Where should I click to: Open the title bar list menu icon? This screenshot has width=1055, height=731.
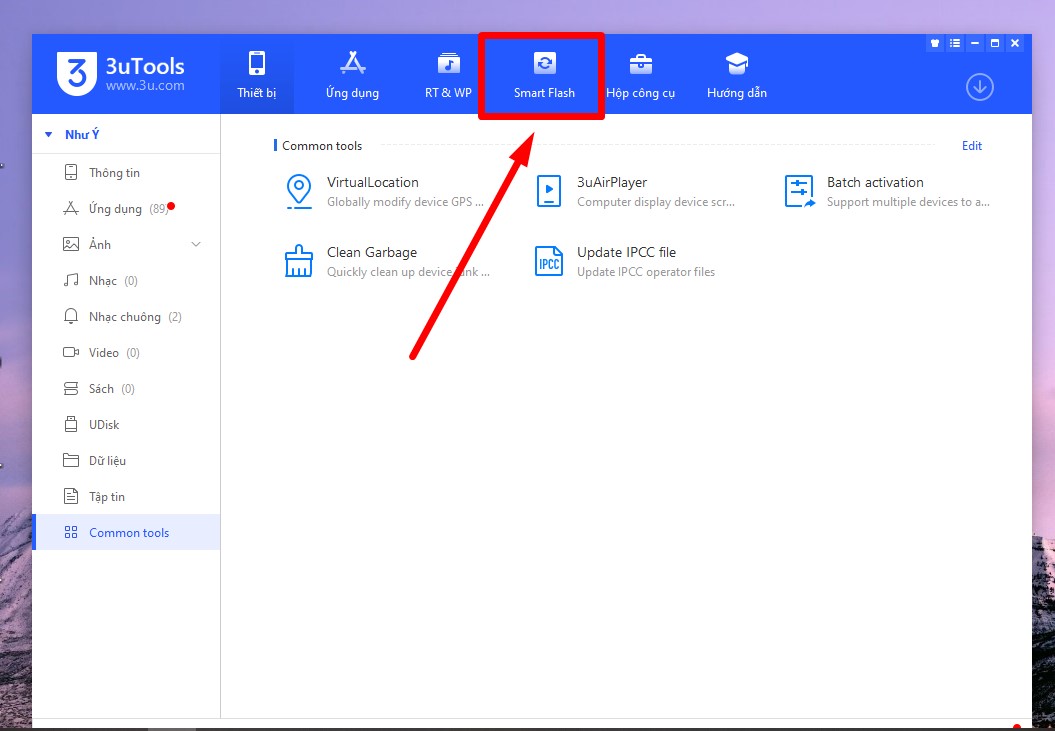pos(955,43)
